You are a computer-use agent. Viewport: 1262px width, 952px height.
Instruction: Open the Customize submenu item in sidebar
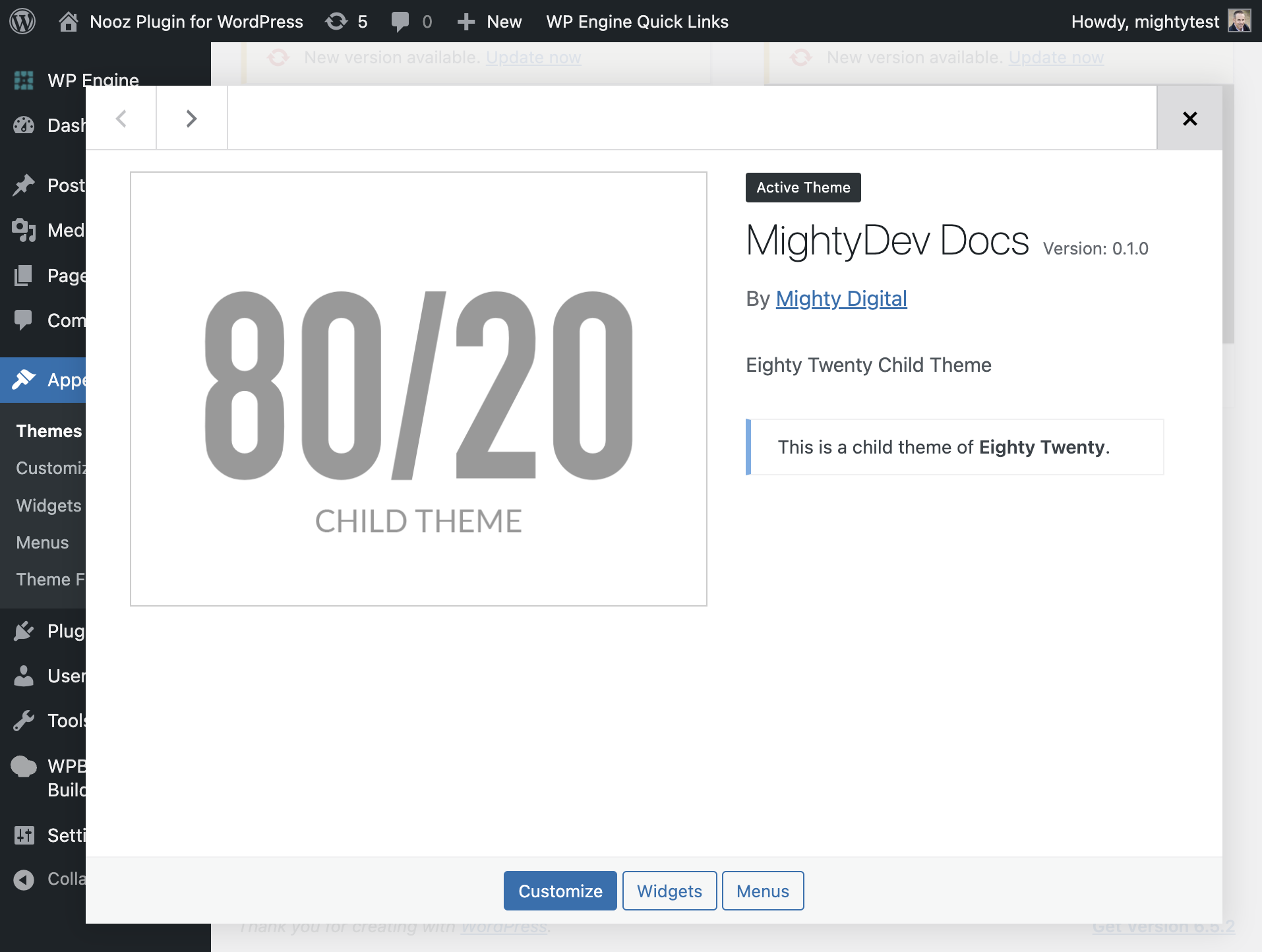click(x=51, y=468)
